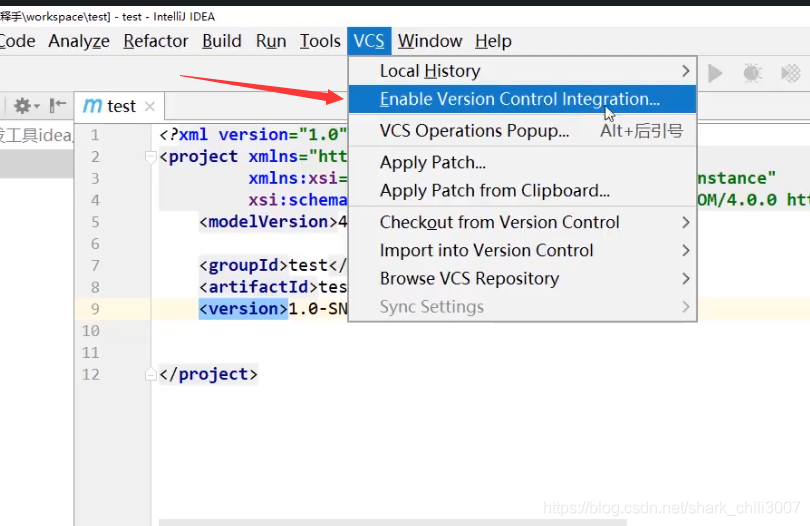This screenshot has width=810, height=526.
Task: Open the Refactor menu
Action: pyautogui.click(x=155, y=41)
